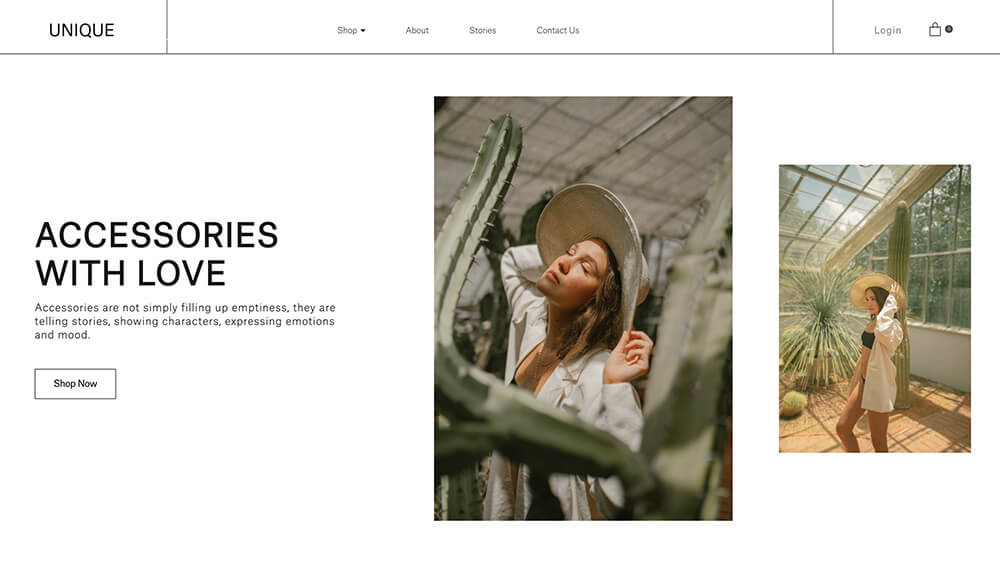Open the shopping bag cart icon
The height and width of the screenshot is (570, 1000).
934,29
